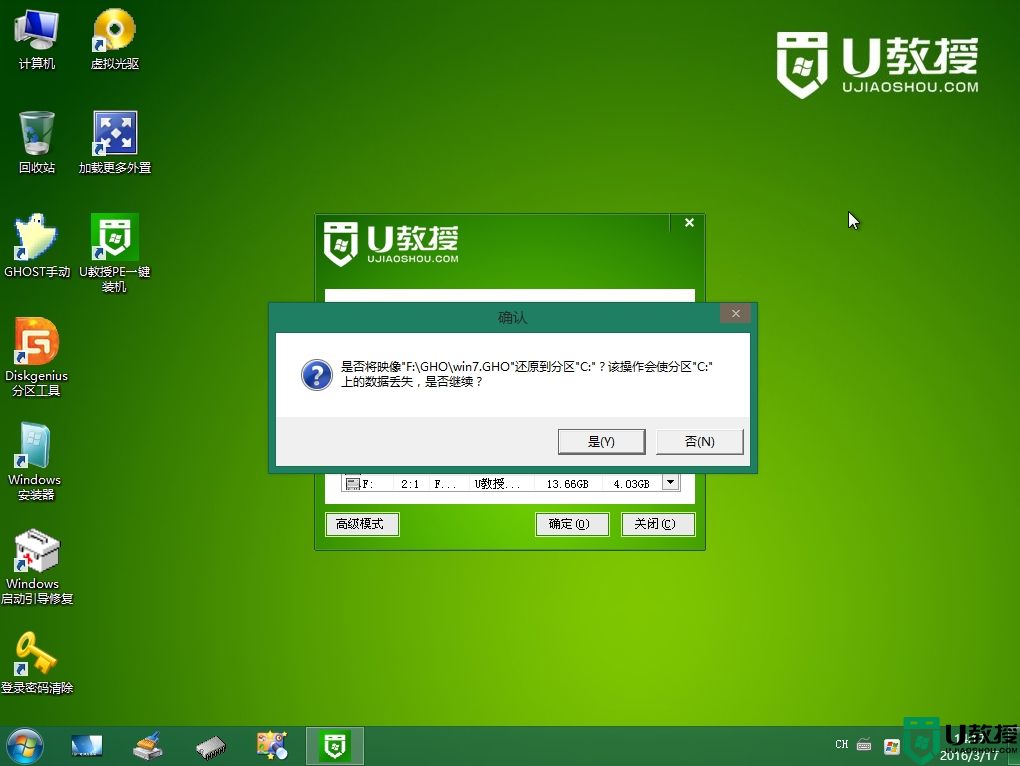Viewport: 1020px width, 766px height.
Task: Open the Start button on taskbar
Action: point(22,745)
